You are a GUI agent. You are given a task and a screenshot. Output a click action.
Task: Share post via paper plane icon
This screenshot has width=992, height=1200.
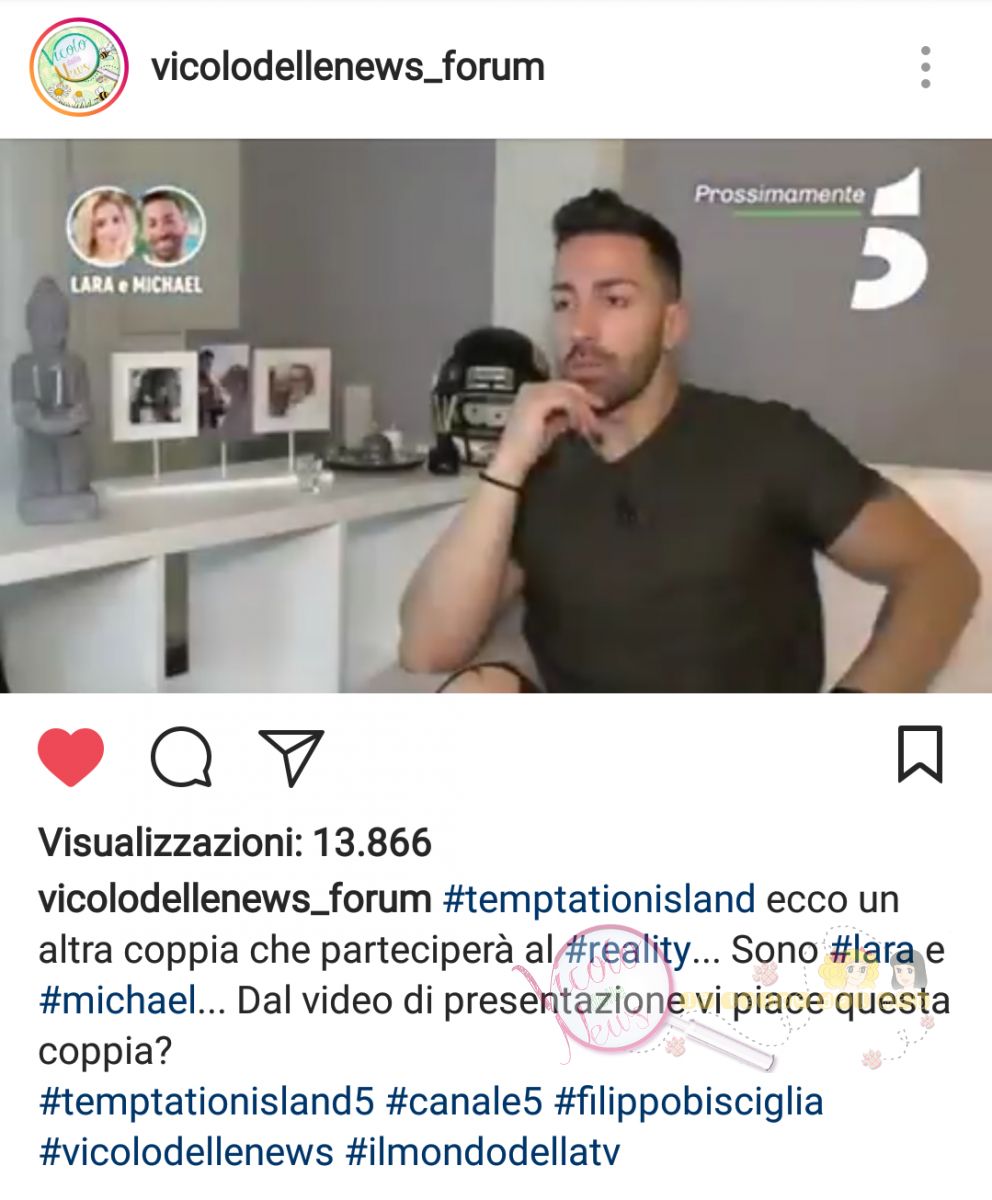[291, 757]
